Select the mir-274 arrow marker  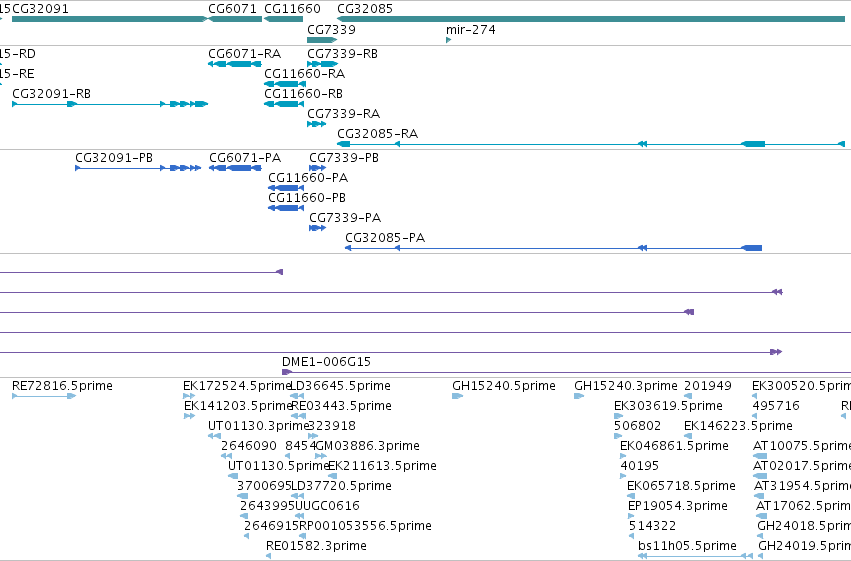(x=448, y=40)
